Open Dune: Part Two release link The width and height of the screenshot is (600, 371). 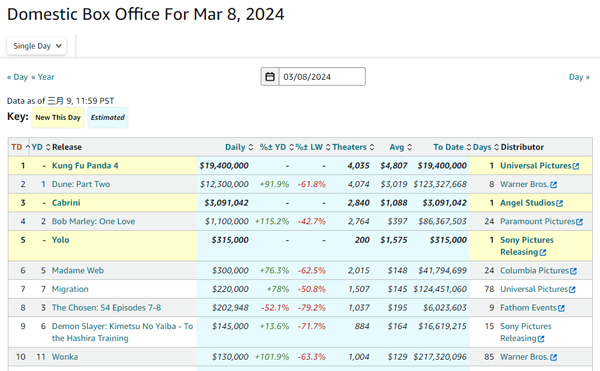81,184
